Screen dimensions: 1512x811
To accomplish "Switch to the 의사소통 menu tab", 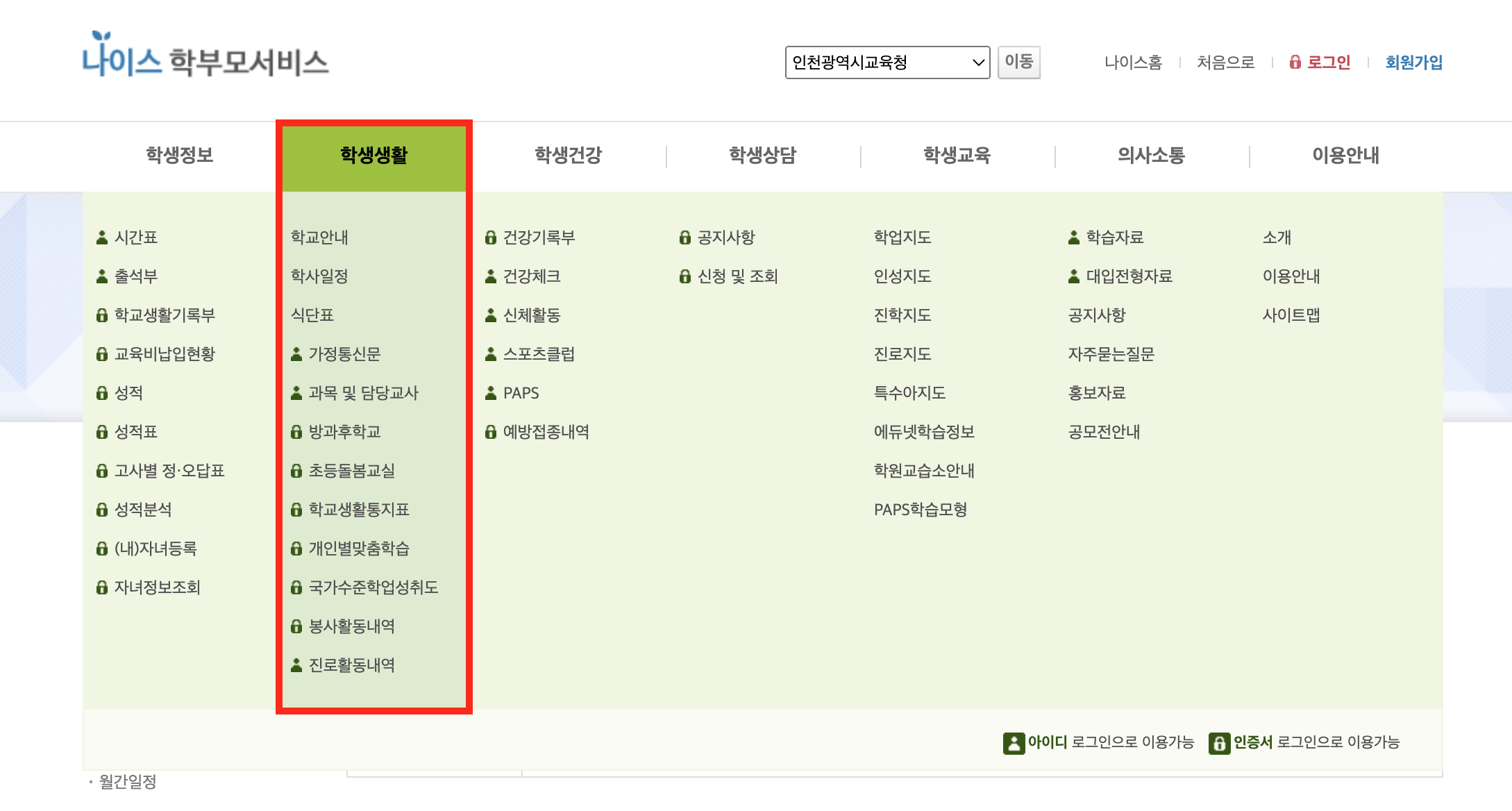I will pyautogui.click(x=1151, y=156).
